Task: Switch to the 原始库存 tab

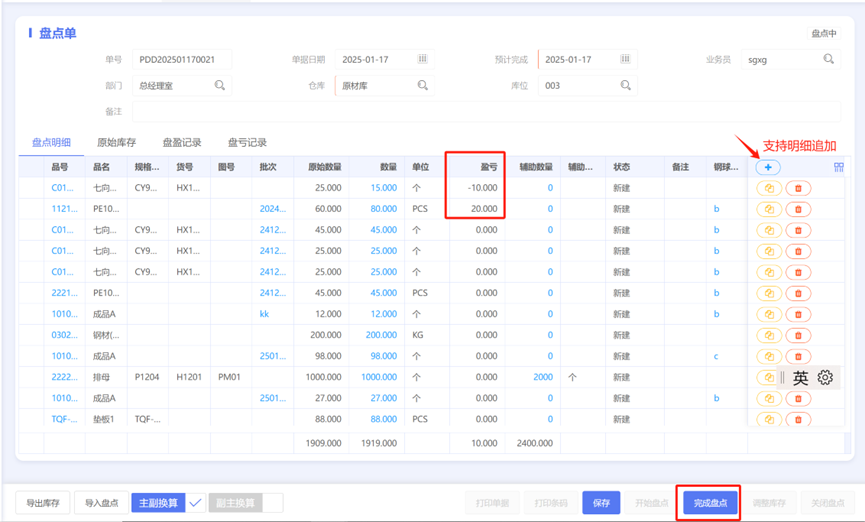Action: [116, 142]
